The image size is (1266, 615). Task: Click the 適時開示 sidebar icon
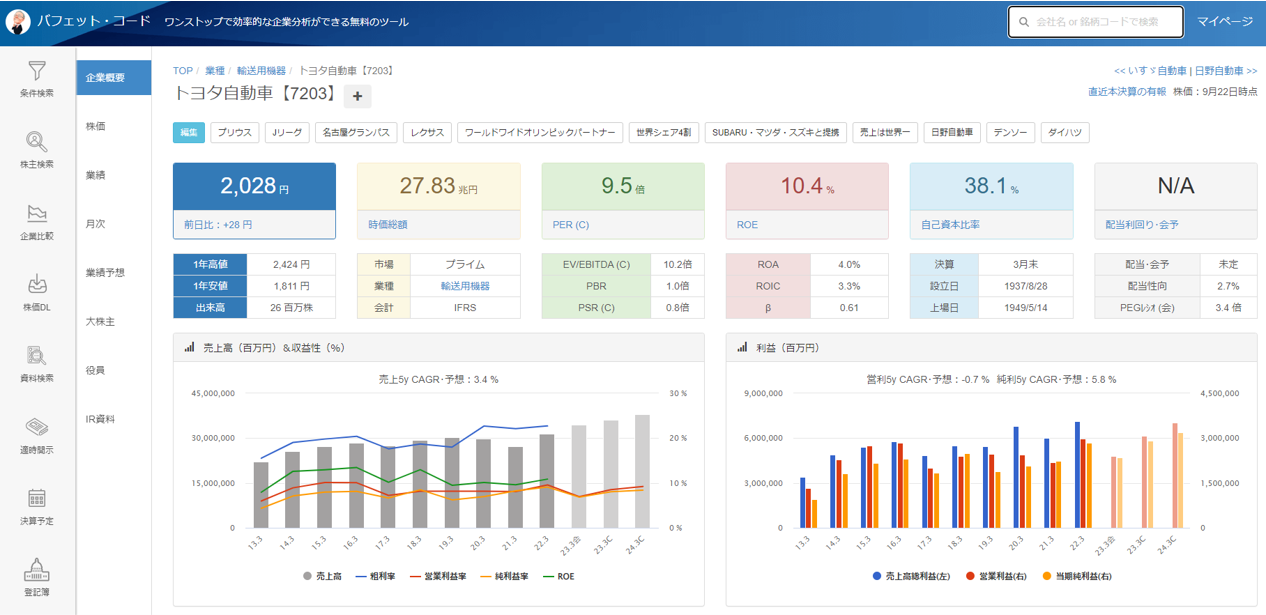click(37, 428)
